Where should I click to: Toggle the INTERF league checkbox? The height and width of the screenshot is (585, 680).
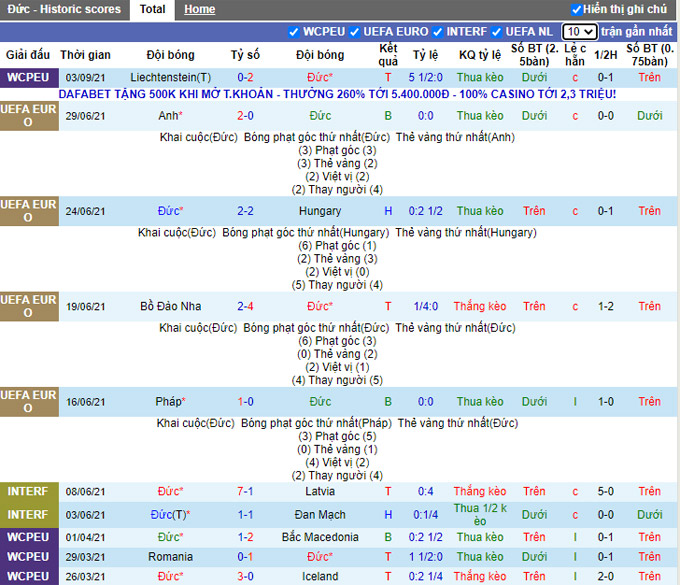click(438, 32)
